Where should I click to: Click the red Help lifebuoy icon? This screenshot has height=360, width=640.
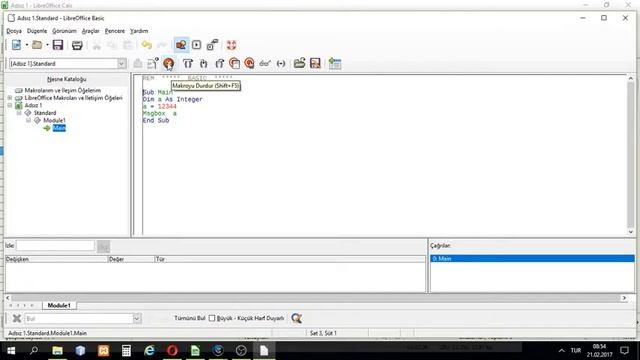[x=231, y=45]
